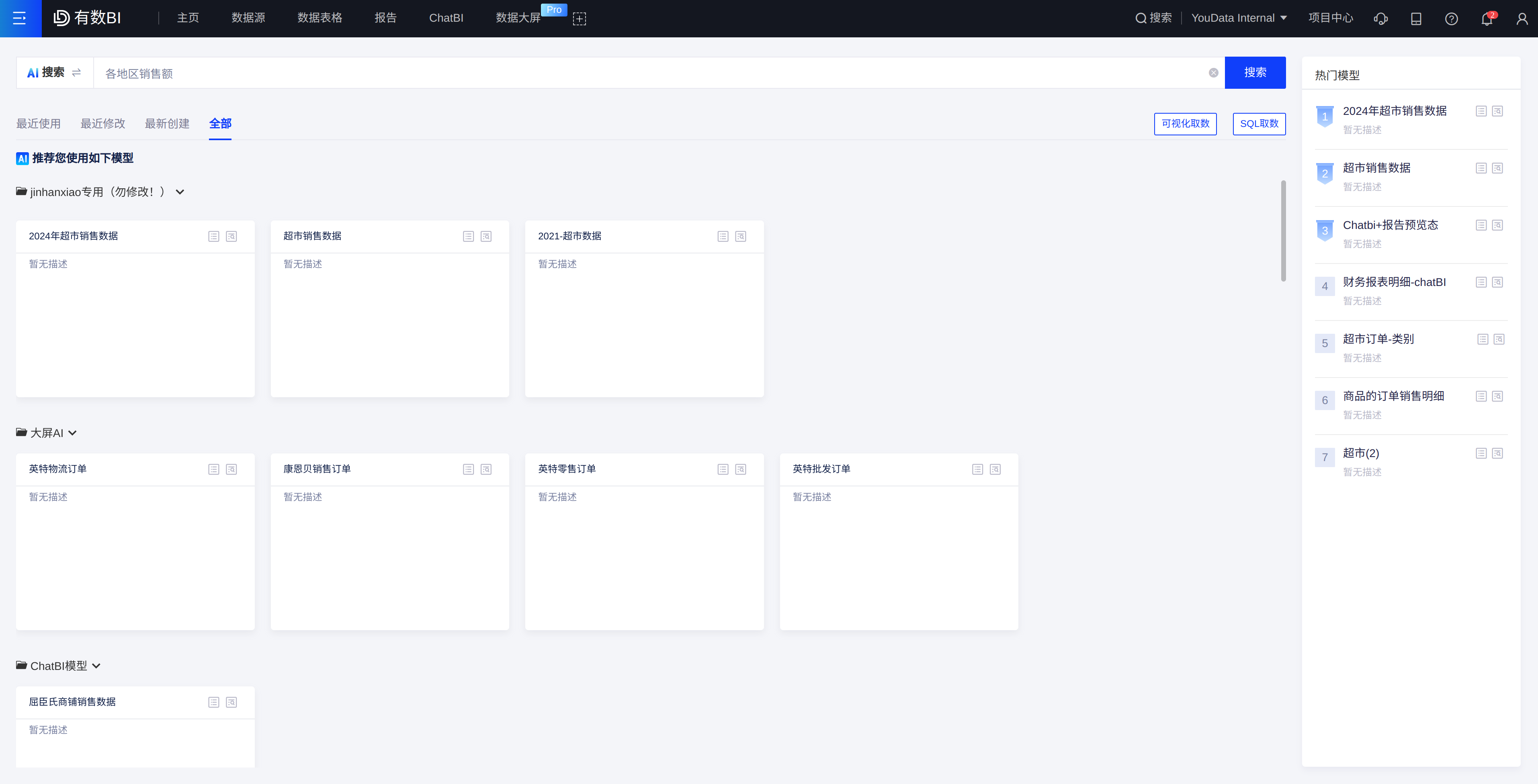
Task: Click the customer support headset icon
Action: [1380, 18]
